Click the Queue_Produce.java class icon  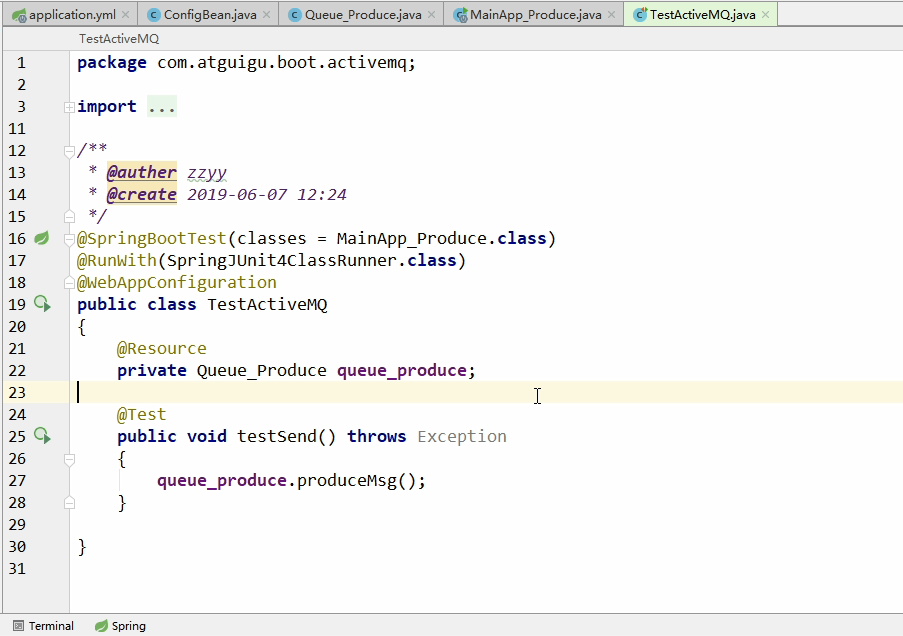coord(295,15)
